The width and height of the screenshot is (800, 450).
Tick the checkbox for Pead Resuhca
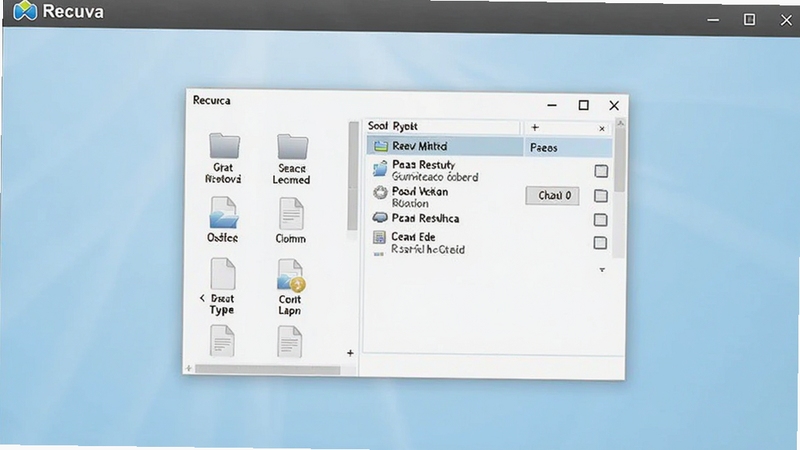point(601,220)
